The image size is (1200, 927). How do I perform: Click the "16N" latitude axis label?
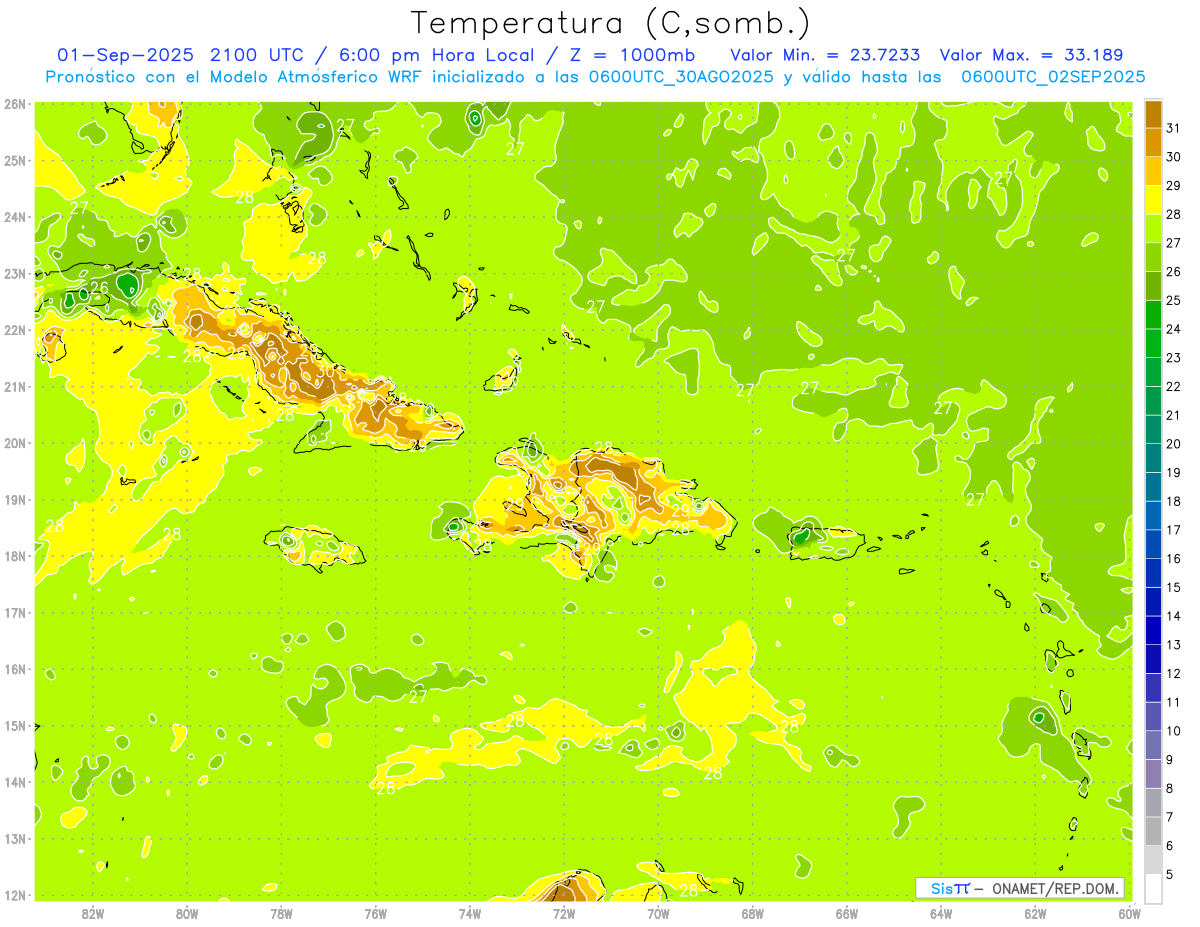(x=15, y=669)
